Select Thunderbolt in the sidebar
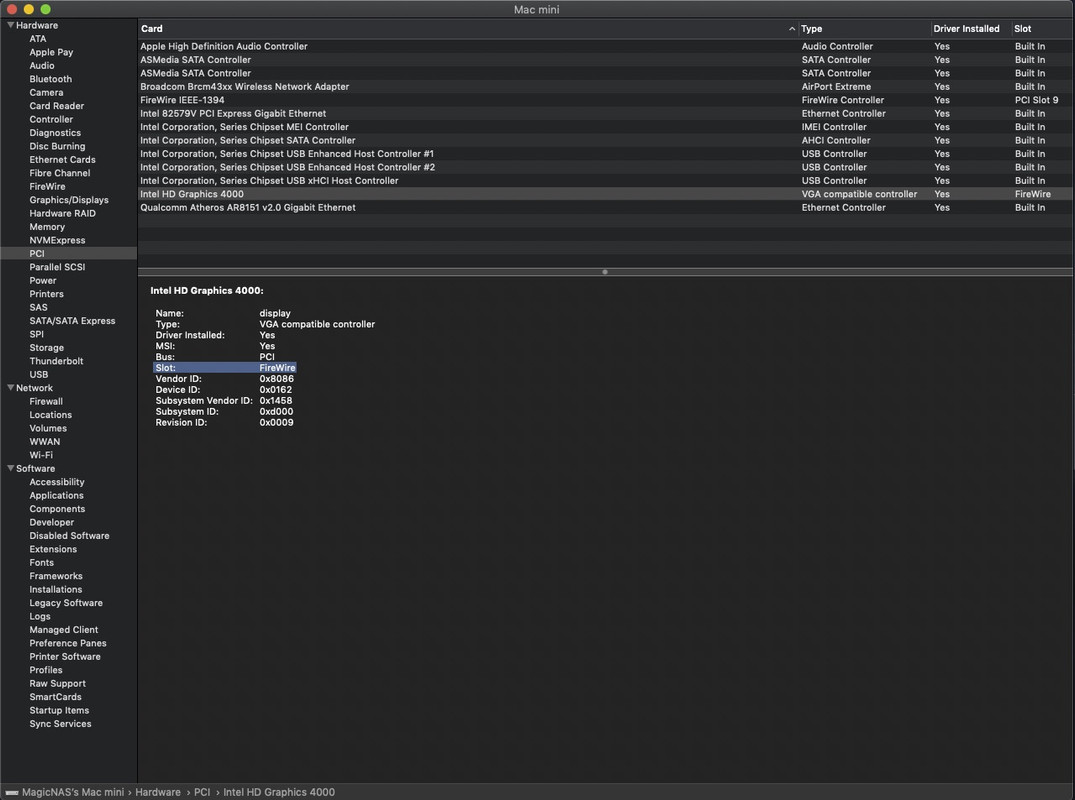The width and height of the screenshot is (1075, 800). [x=56, y=361]
